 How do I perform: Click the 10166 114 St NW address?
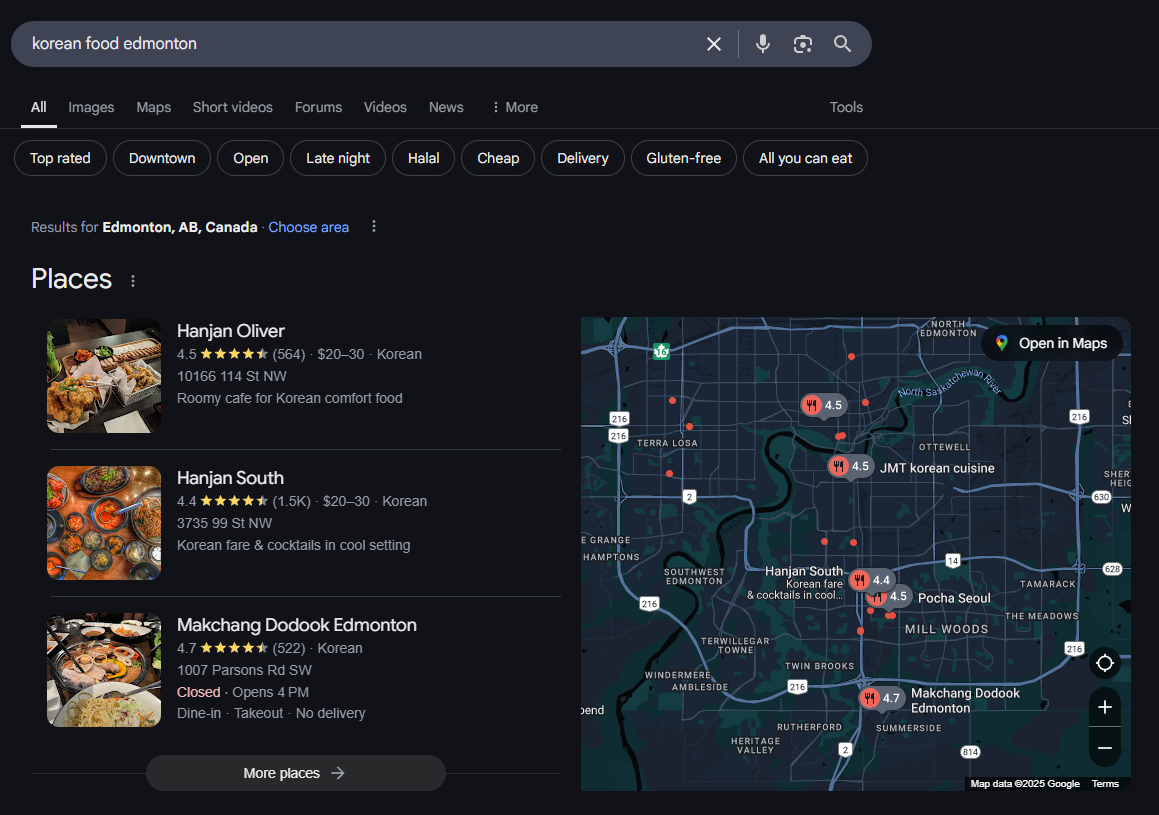pyautogui.click(x=231, y=376)
